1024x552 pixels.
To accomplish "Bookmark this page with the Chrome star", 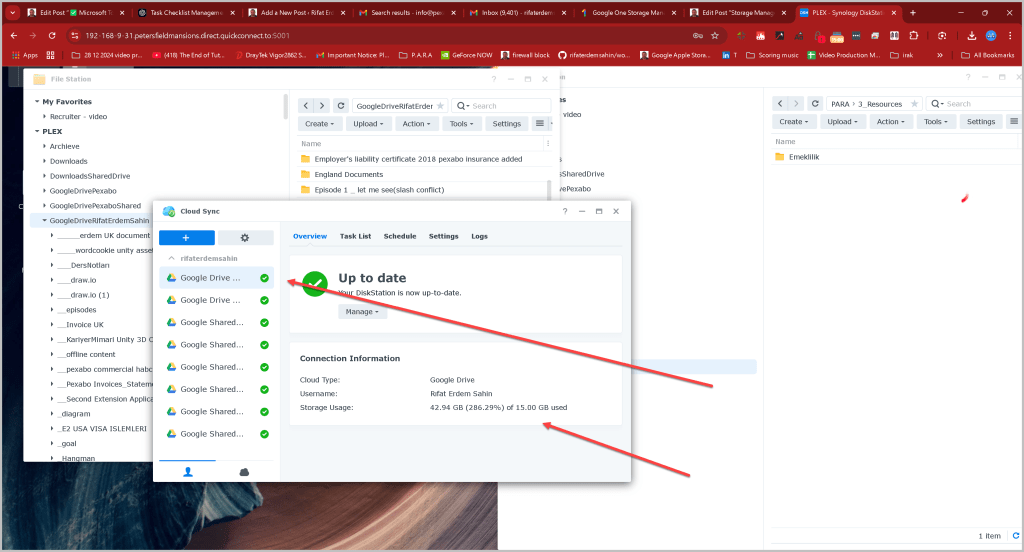I will 715,35.
